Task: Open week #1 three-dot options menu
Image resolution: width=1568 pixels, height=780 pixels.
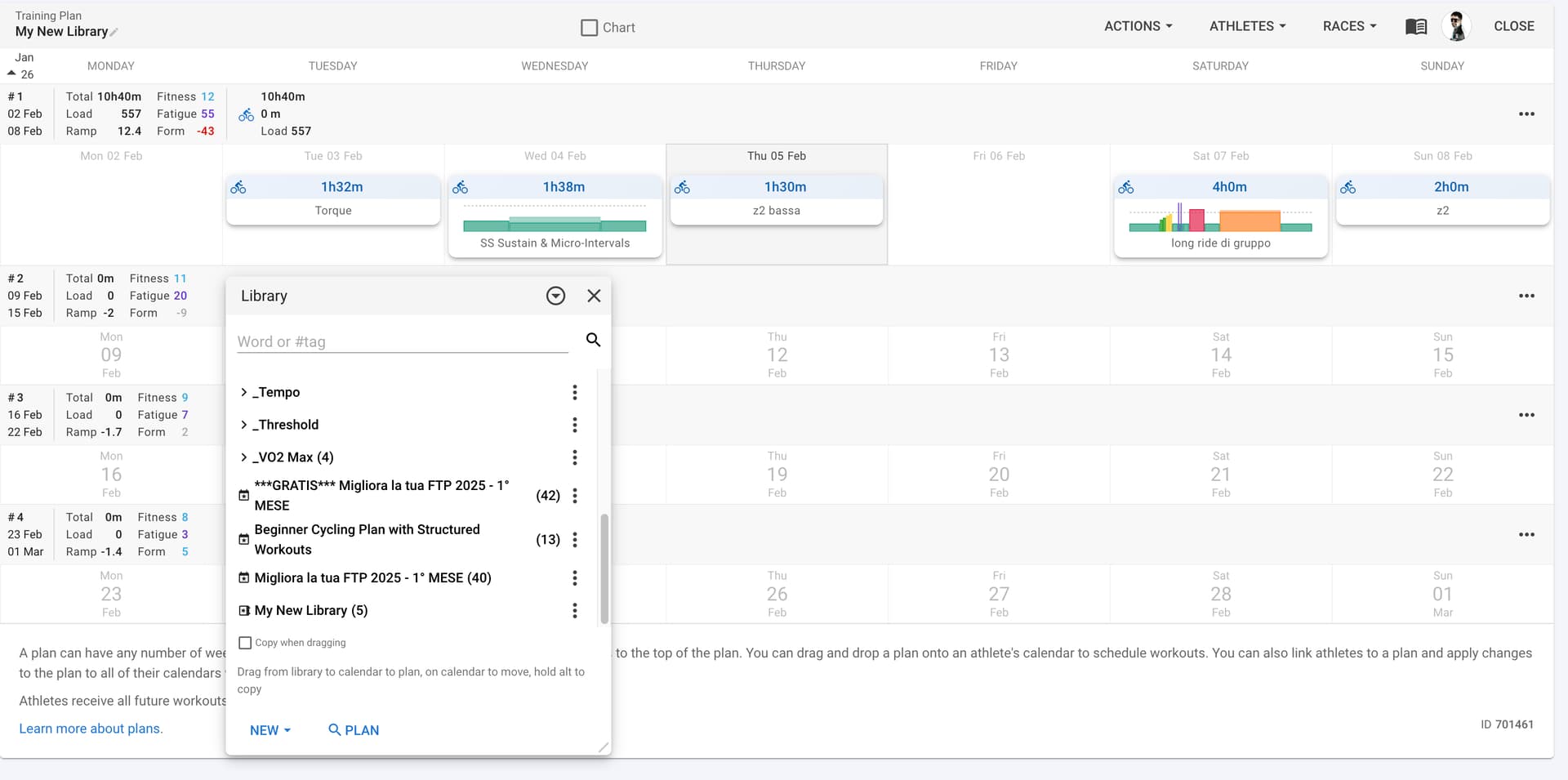Action: coord(1526,114)
